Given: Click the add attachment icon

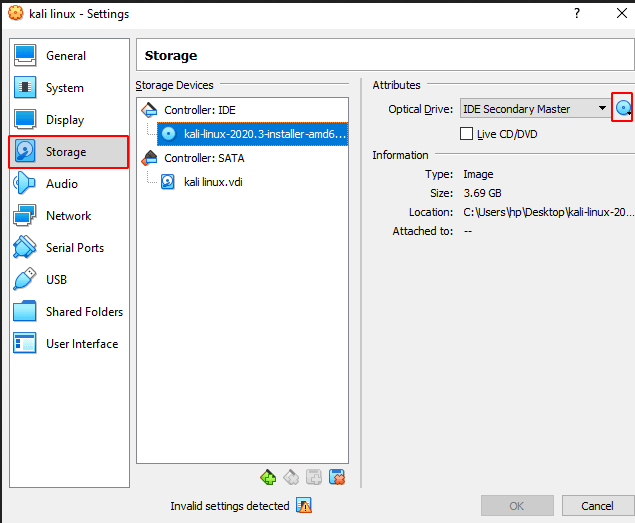Looking at the screenshot, I should point(314,477).
